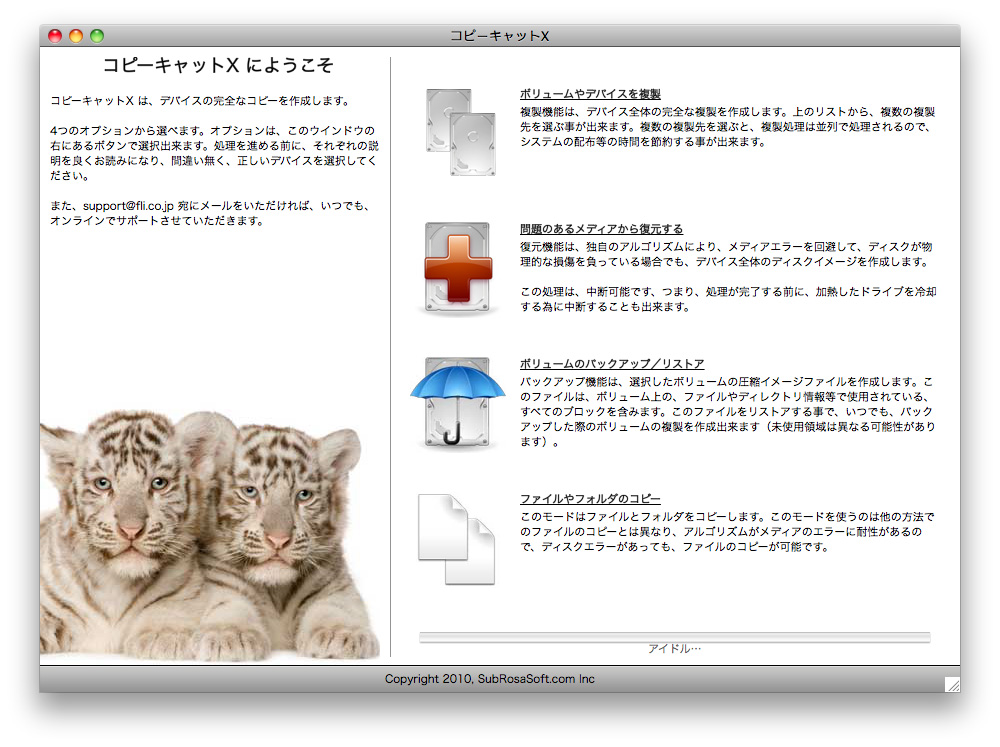This screenshot has width=1000, height=747.
Task: Click the バックアップ機能は description paragraph
Action: 728,411
